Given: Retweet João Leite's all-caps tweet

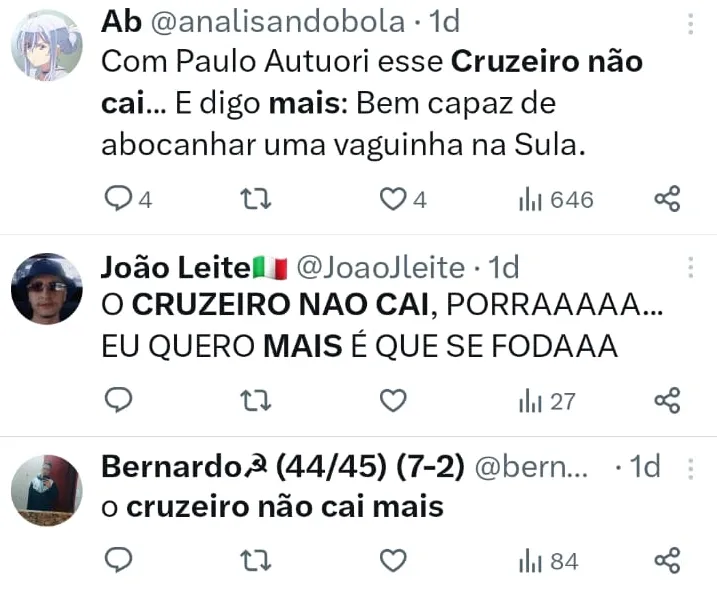Looking at the screenshot, I should [256, 401].
